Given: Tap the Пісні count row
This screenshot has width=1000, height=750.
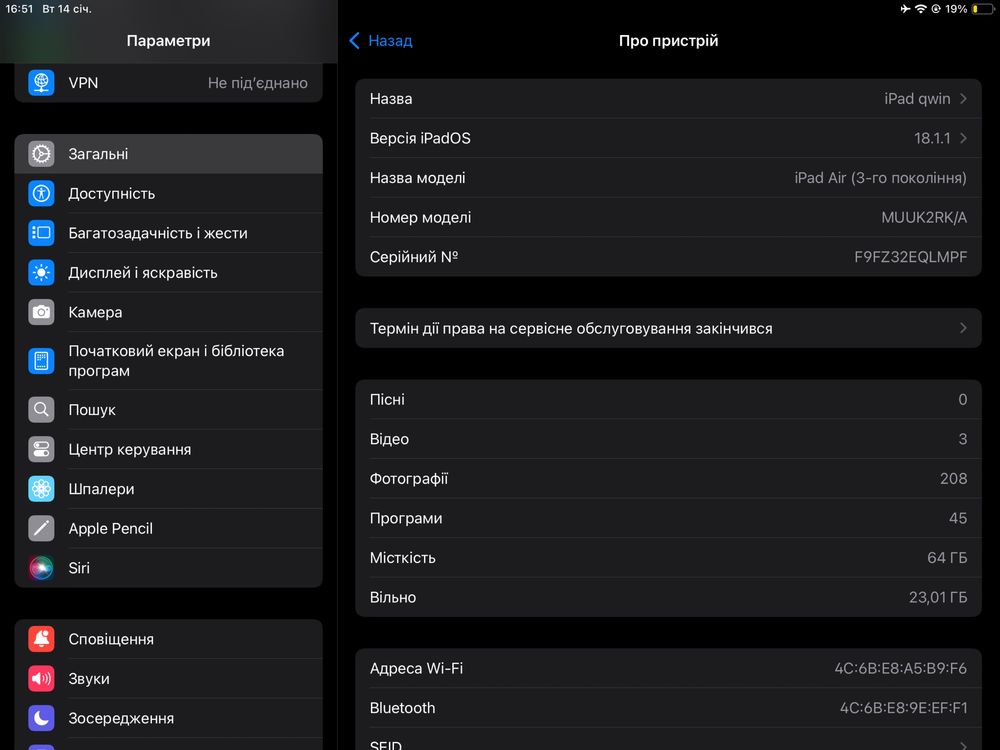Looking at the screenshot, I should (668, 399).
